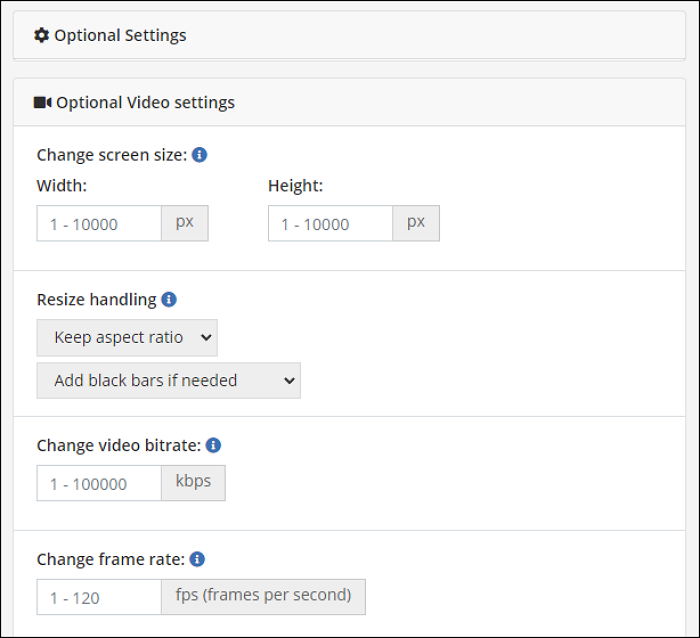Click the video camera icon in header
The image size is (700, 638).
pos(42,102)
